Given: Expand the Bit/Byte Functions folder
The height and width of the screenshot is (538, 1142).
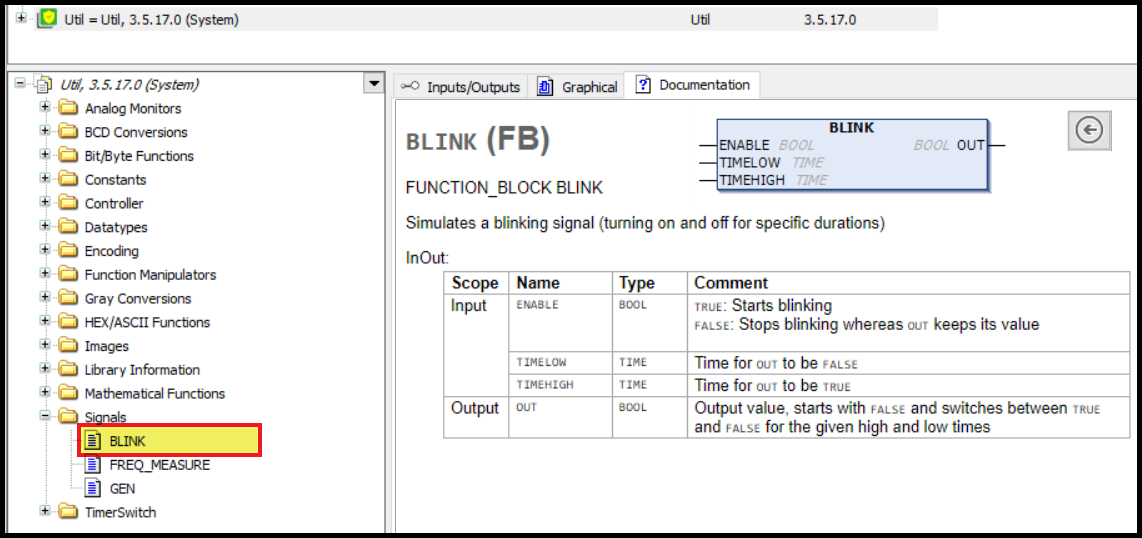Looking at the screenshot, I should 45,155.
